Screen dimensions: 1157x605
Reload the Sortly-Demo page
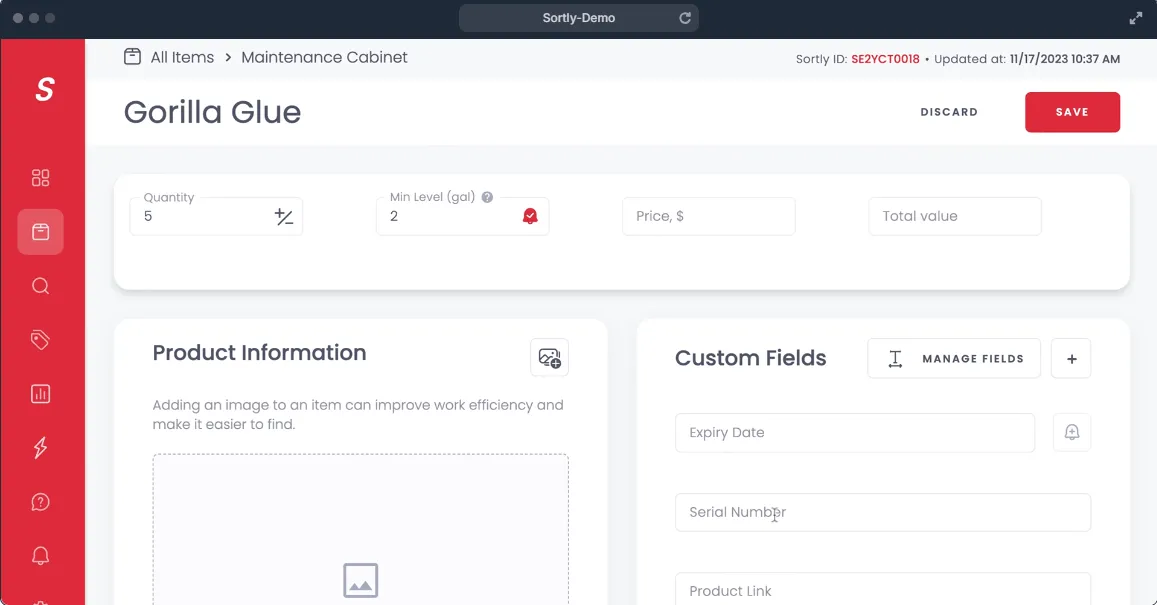685,18
